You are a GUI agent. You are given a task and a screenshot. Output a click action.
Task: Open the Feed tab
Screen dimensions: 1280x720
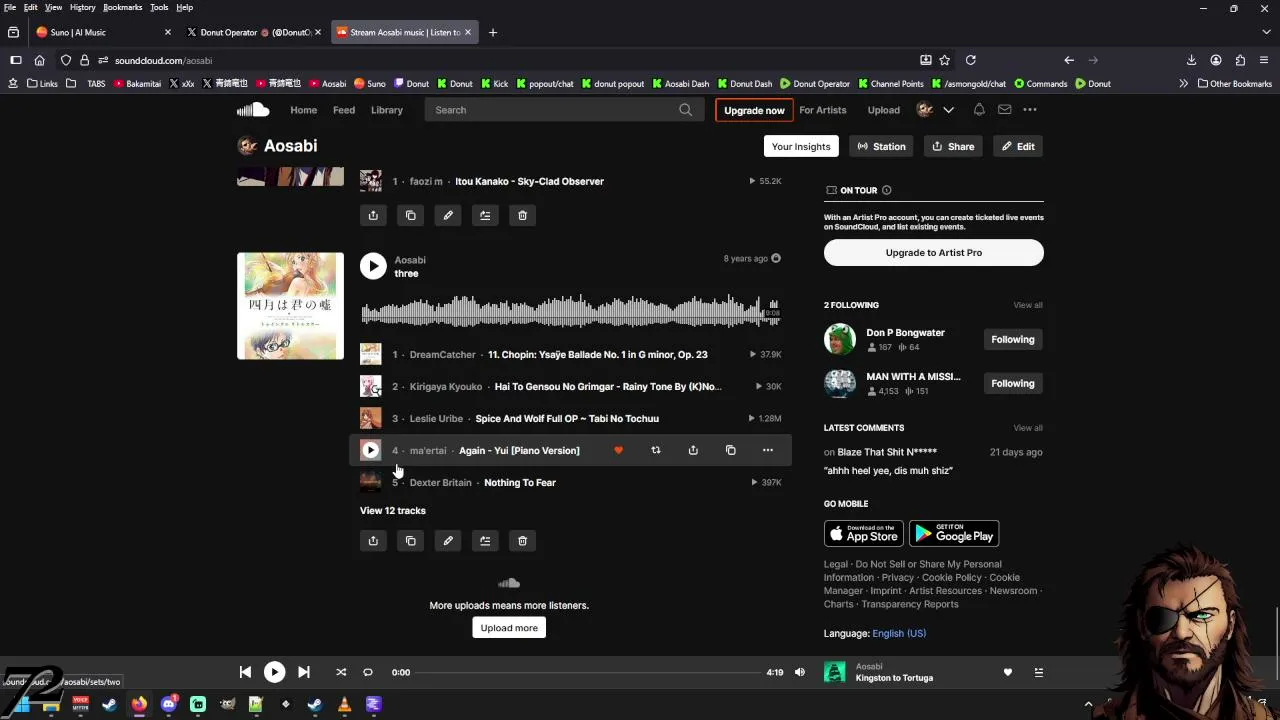coord(344,110)
